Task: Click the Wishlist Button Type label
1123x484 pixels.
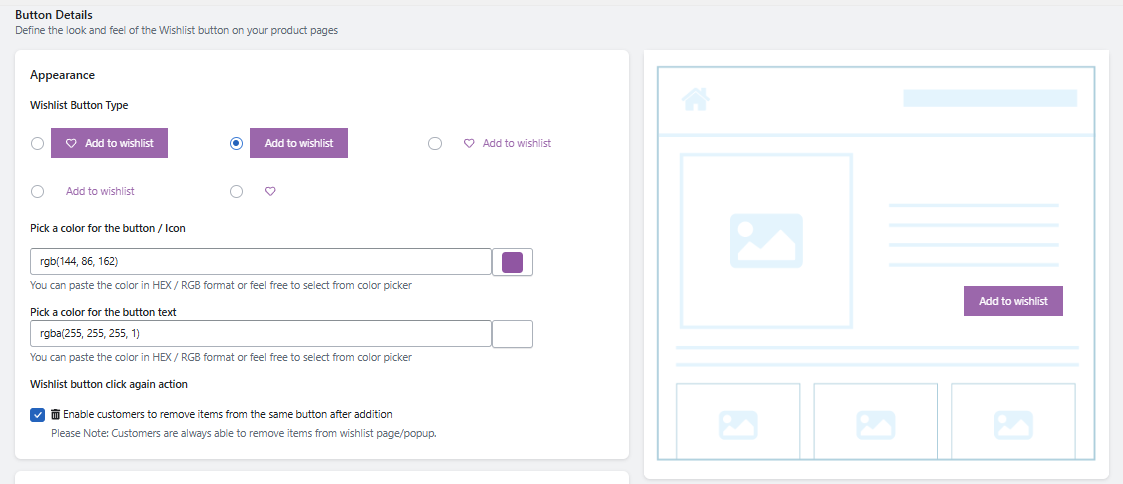Action: (79, 105)
